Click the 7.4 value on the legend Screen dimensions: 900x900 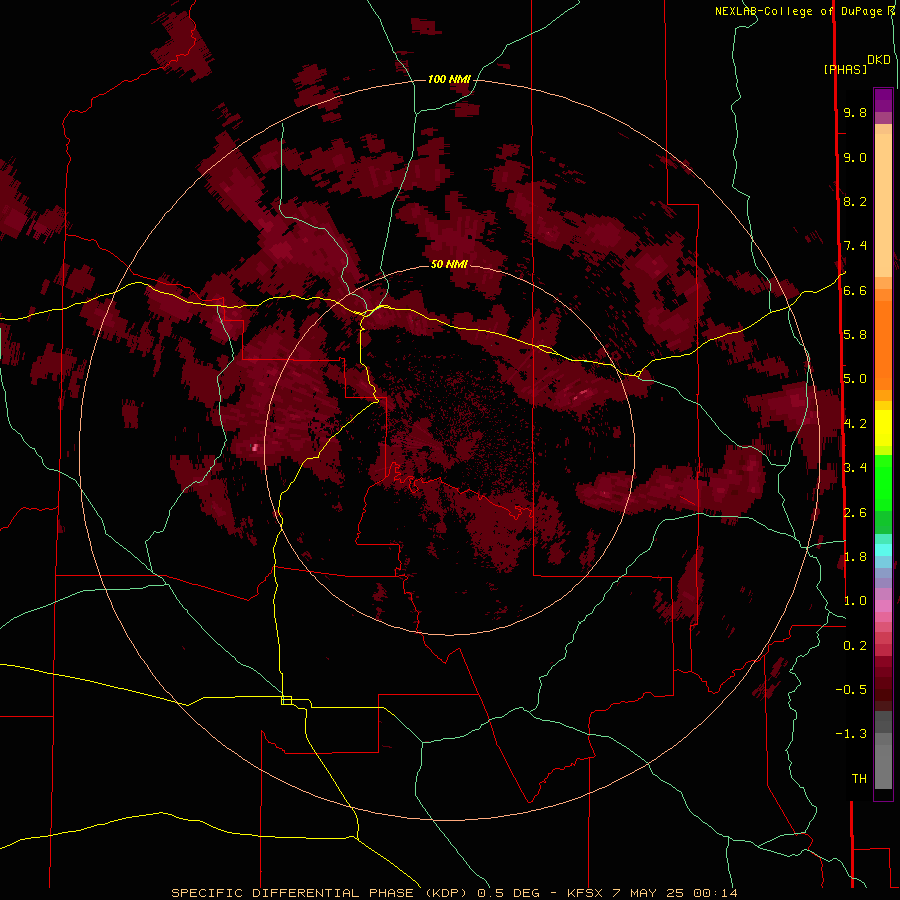855,246
